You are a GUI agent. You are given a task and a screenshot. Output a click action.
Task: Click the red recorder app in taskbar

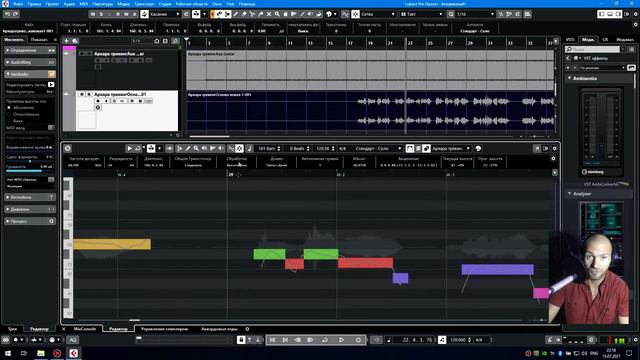(x=57, y=353)
